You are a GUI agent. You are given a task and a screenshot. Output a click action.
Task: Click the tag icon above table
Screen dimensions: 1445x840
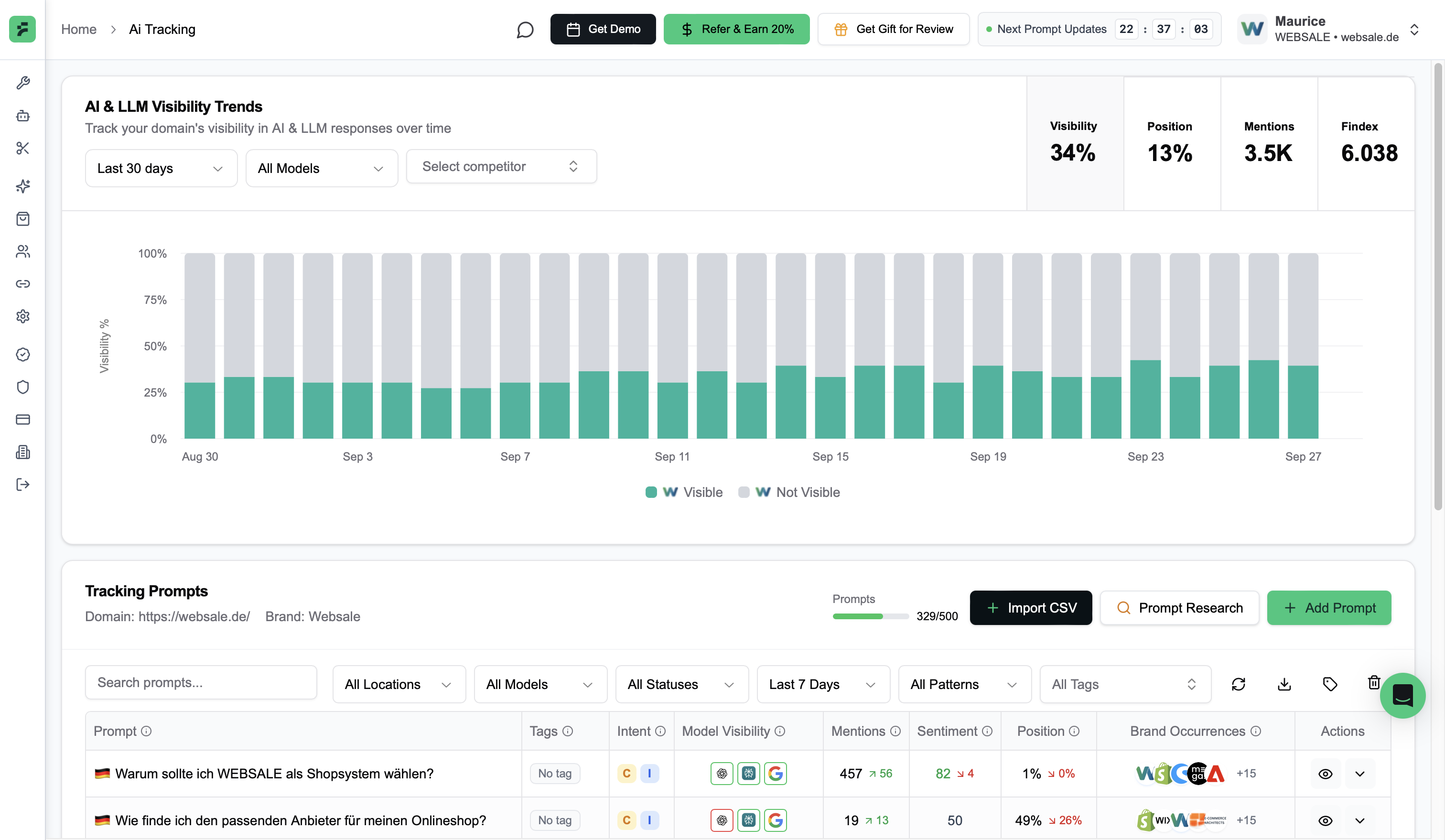[x=1330, y=684]
